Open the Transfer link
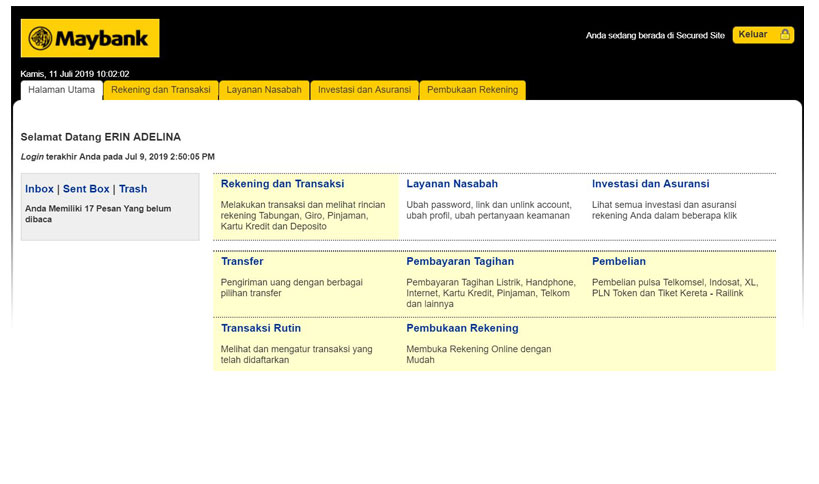This screenshot has width=819, height=484. (x=242, y=261)
